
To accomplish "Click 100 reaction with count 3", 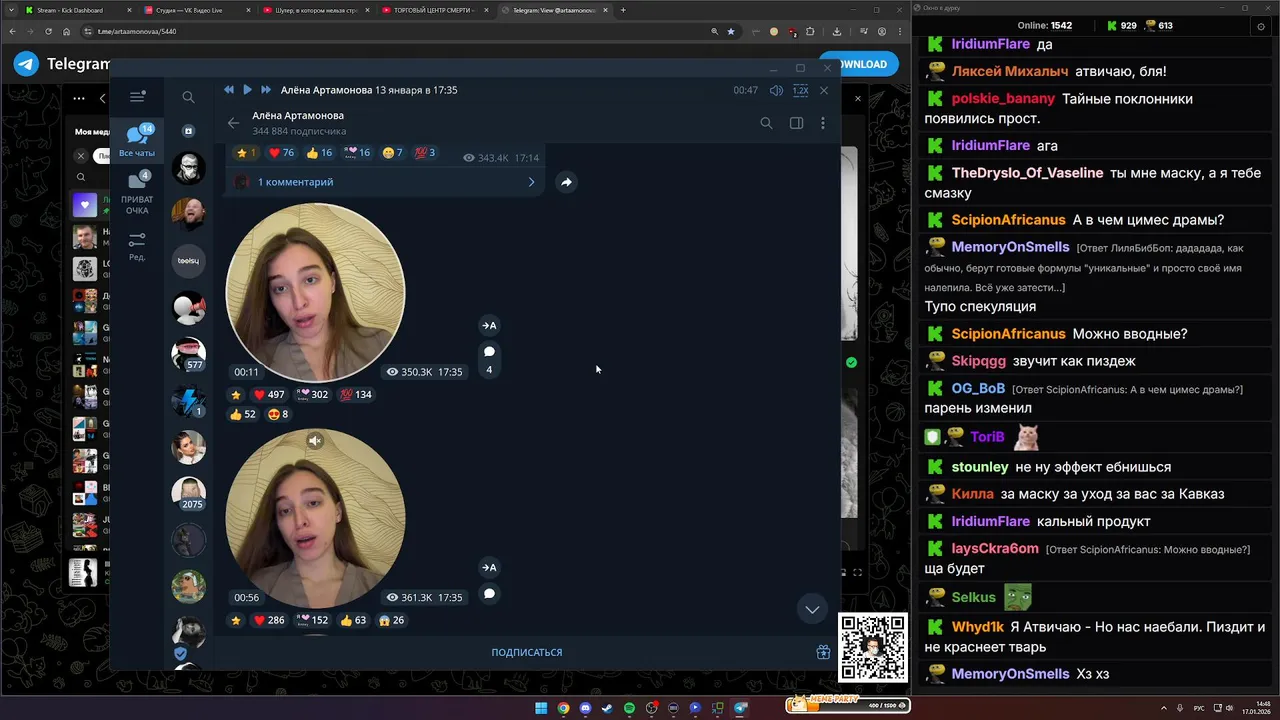I will (x=425, y=153).
